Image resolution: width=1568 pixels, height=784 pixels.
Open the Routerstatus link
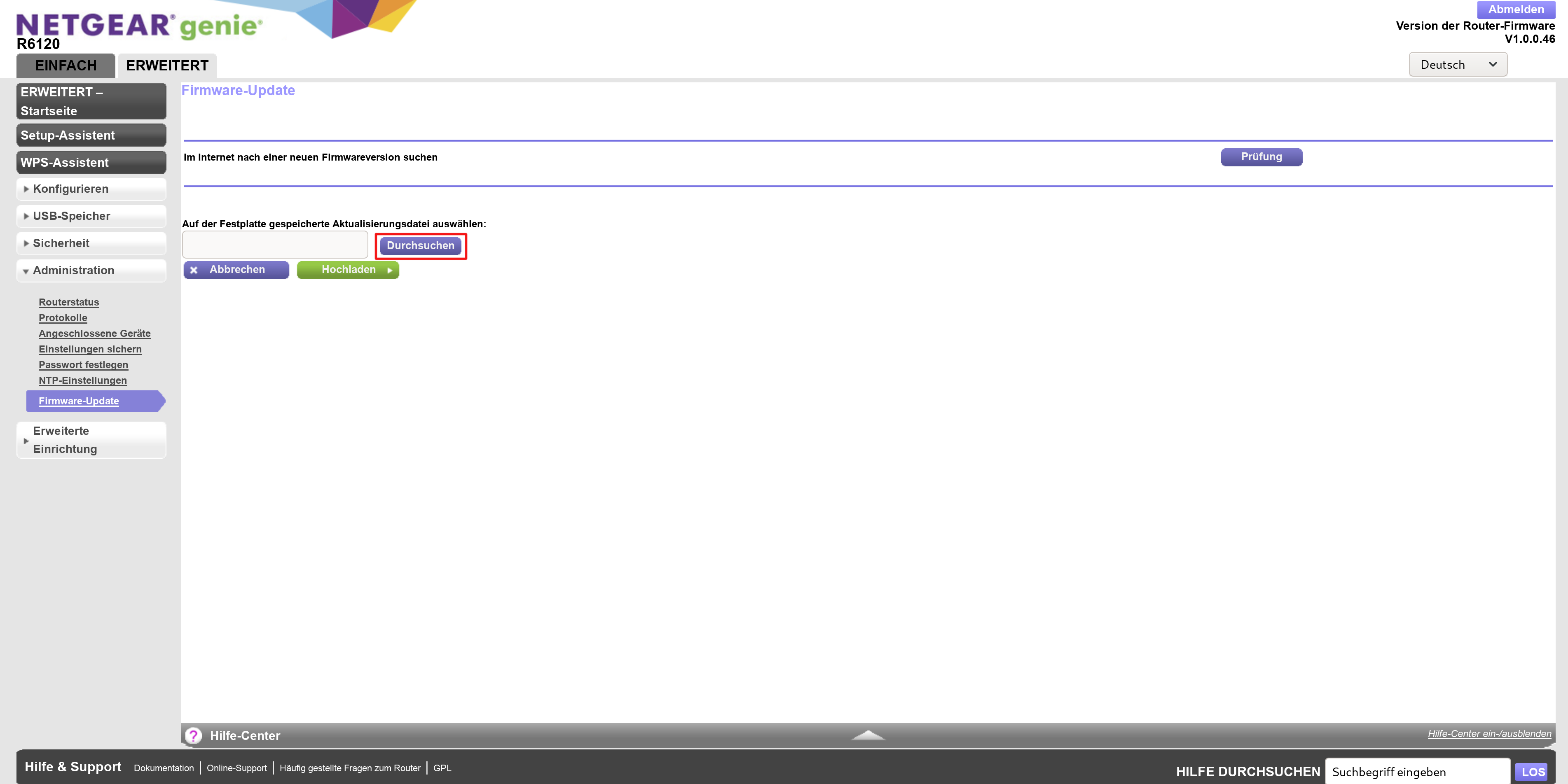69,302
